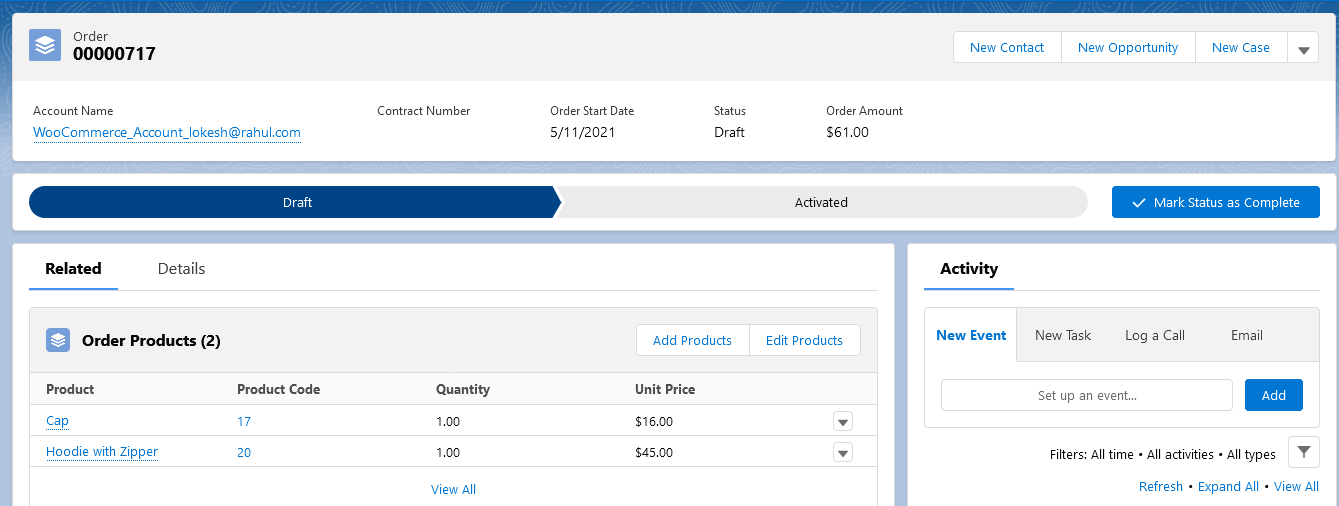Screen dimensions: 1339x506
Task: Open the Hoodie with Zipper product link
Action: [102, 452]
